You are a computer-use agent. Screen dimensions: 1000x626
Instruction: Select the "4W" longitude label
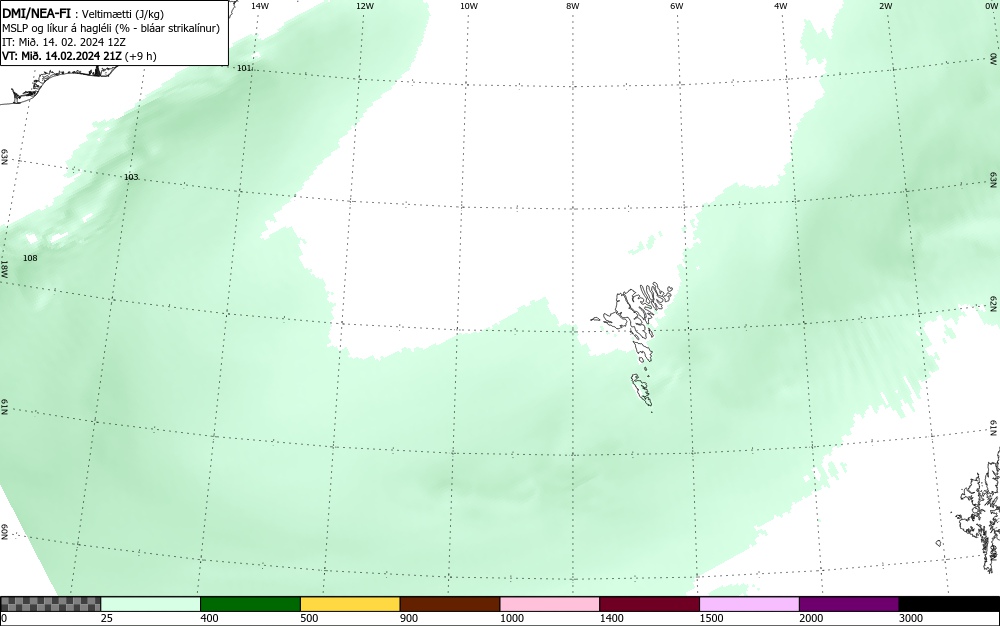(x=781, y=6)
